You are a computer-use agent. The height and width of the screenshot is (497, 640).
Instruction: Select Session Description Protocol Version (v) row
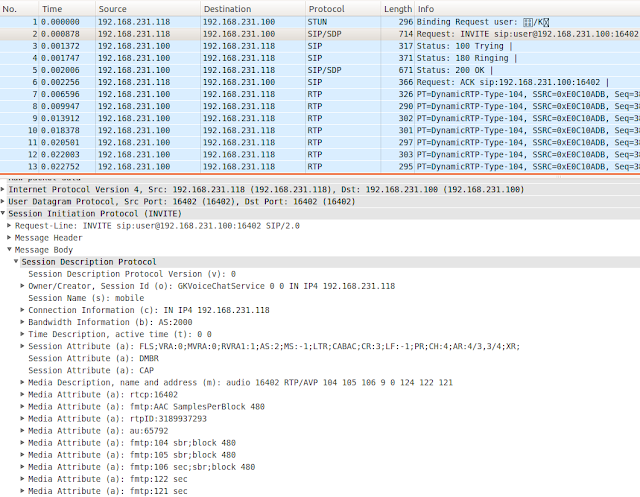[x=132, y=274]
